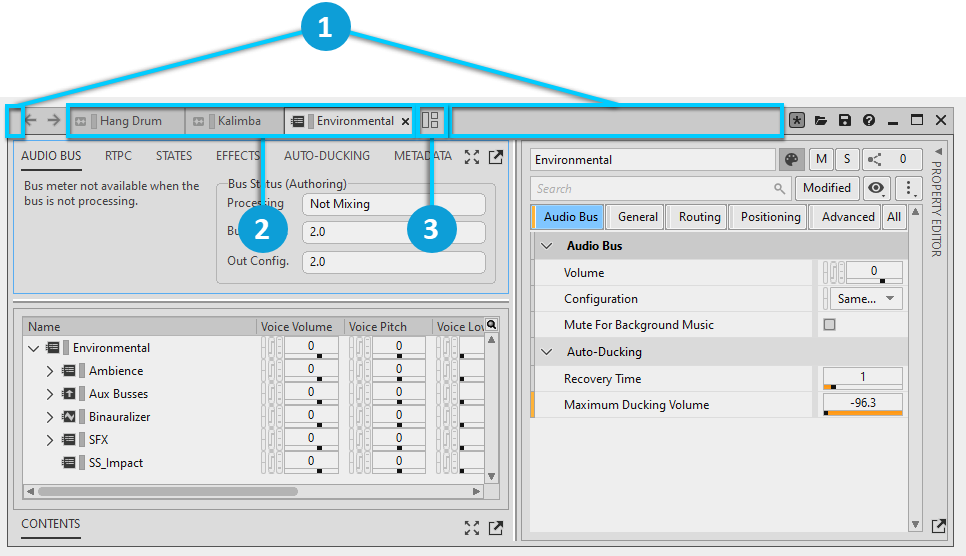Click the Modified filter button
The width and height of the screenshot is (966, 556).
tap(826, 188)
